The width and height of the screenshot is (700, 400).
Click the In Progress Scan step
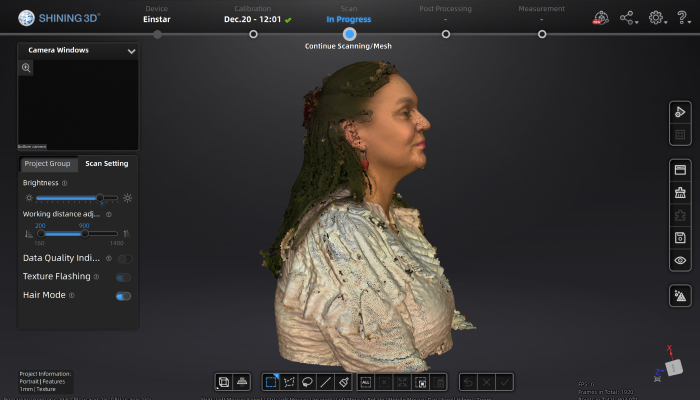coord(349,34)
